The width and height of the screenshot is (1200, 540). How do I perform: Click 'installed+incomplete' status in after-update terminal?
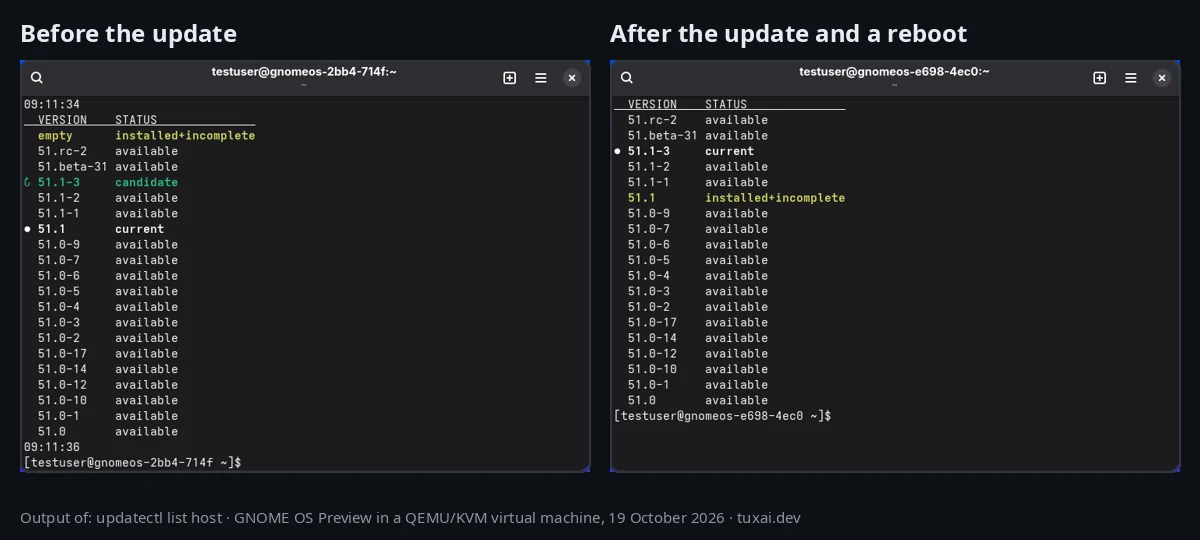pos(775,198)
